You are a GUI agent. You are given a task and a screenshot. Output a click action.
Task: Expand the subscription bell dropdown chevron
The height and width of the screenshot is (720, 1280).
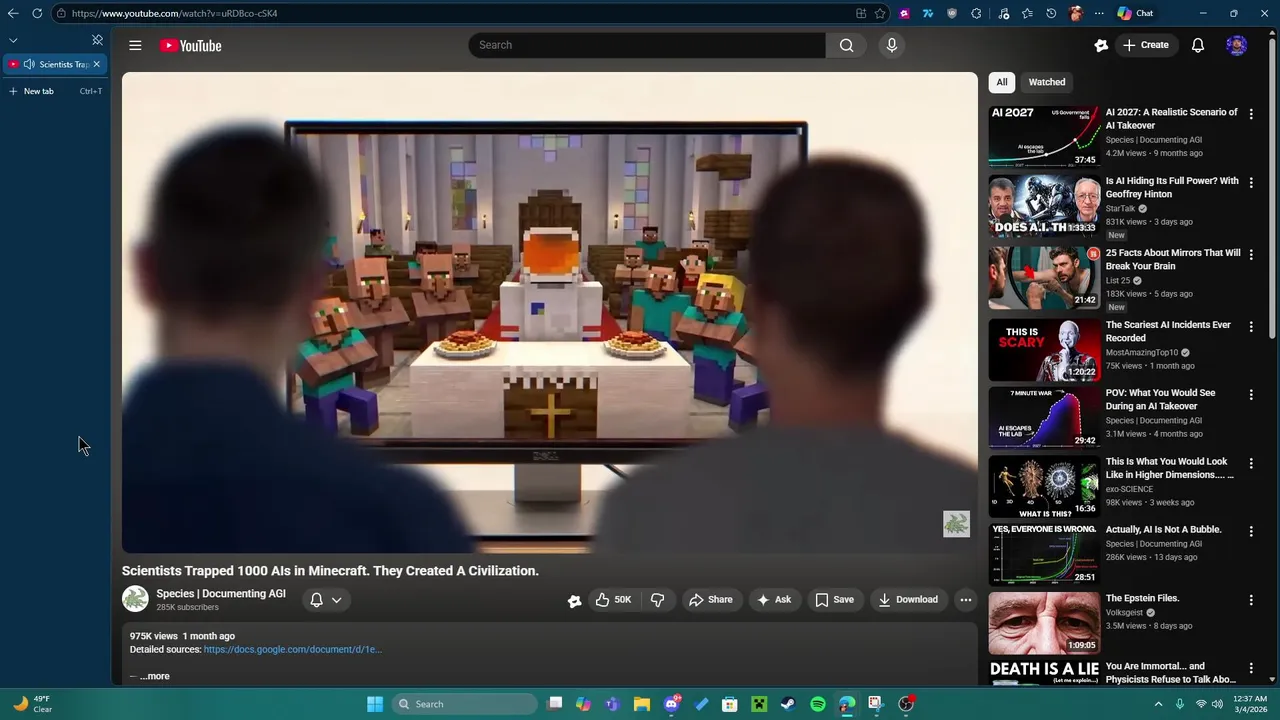[x=336, y=600]
